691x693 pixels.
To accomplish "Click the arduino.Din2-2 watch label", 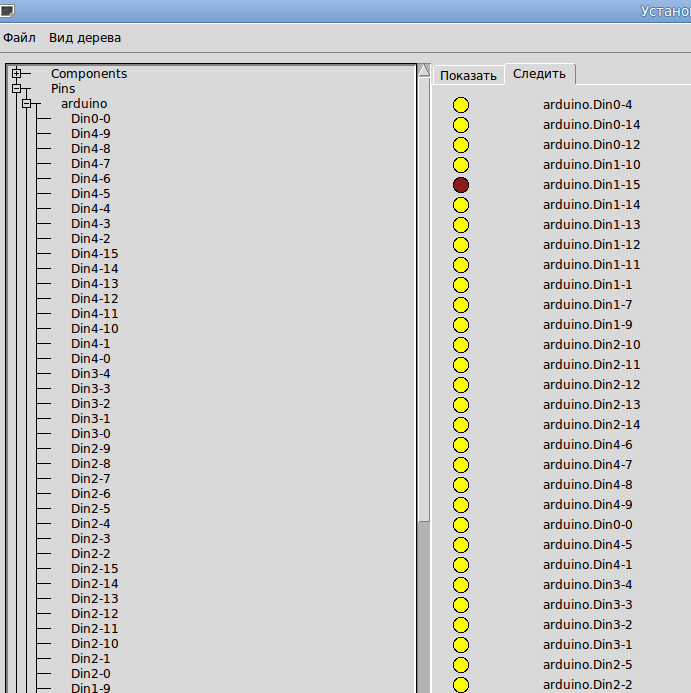I will 588,685.
